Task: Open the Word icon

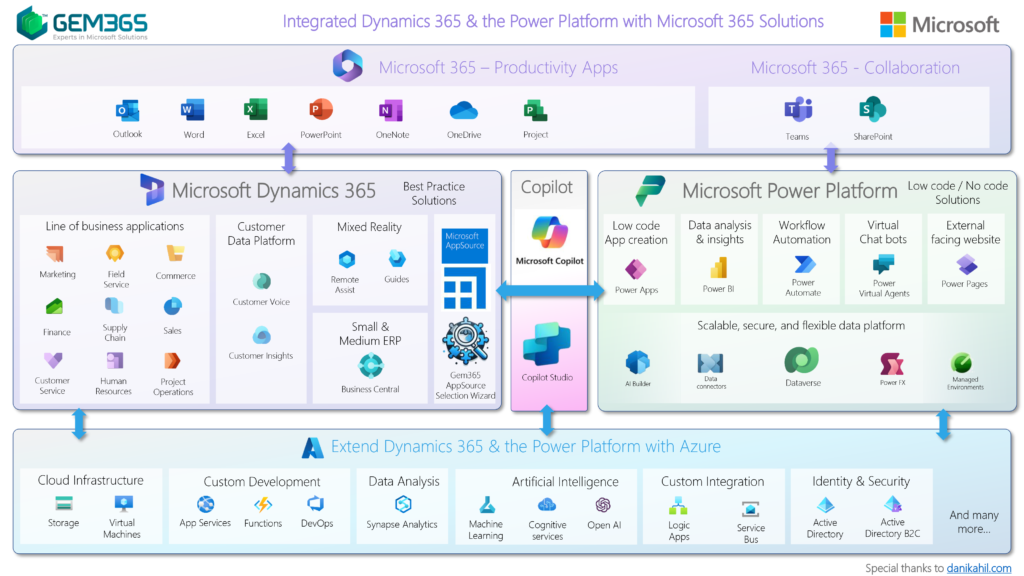Action: click(193, 110)
